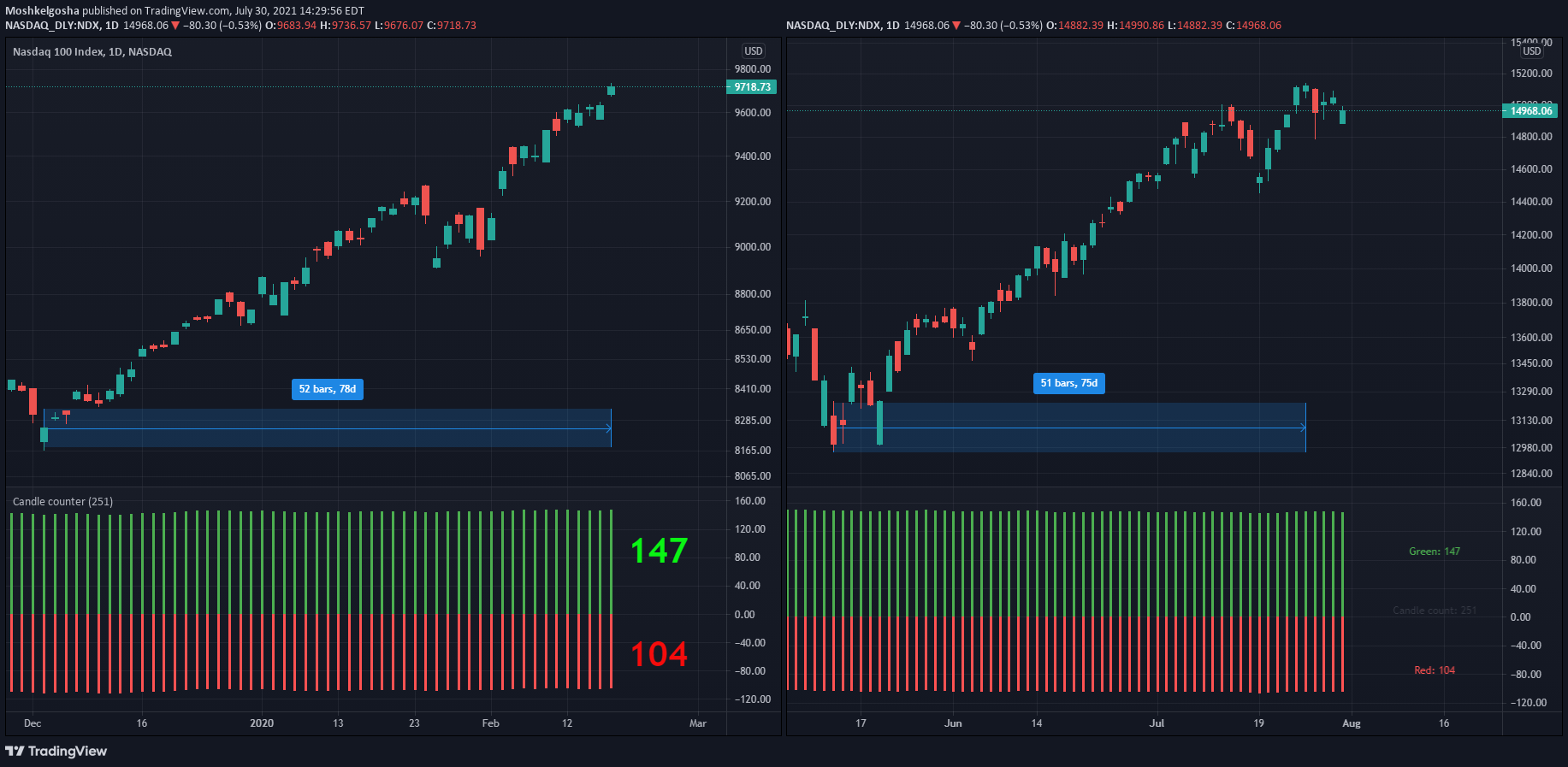
Task: Click the USD currency button on the right chart
Action: (x=1531, y=51)
